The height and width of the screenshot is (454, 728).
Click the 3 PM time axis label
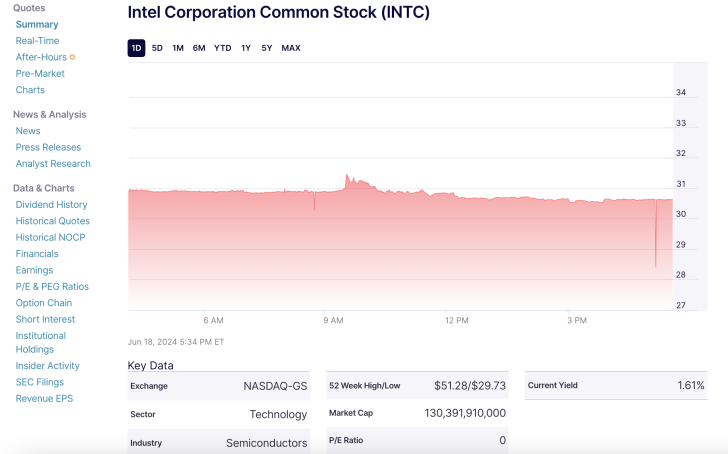point(577,320)
